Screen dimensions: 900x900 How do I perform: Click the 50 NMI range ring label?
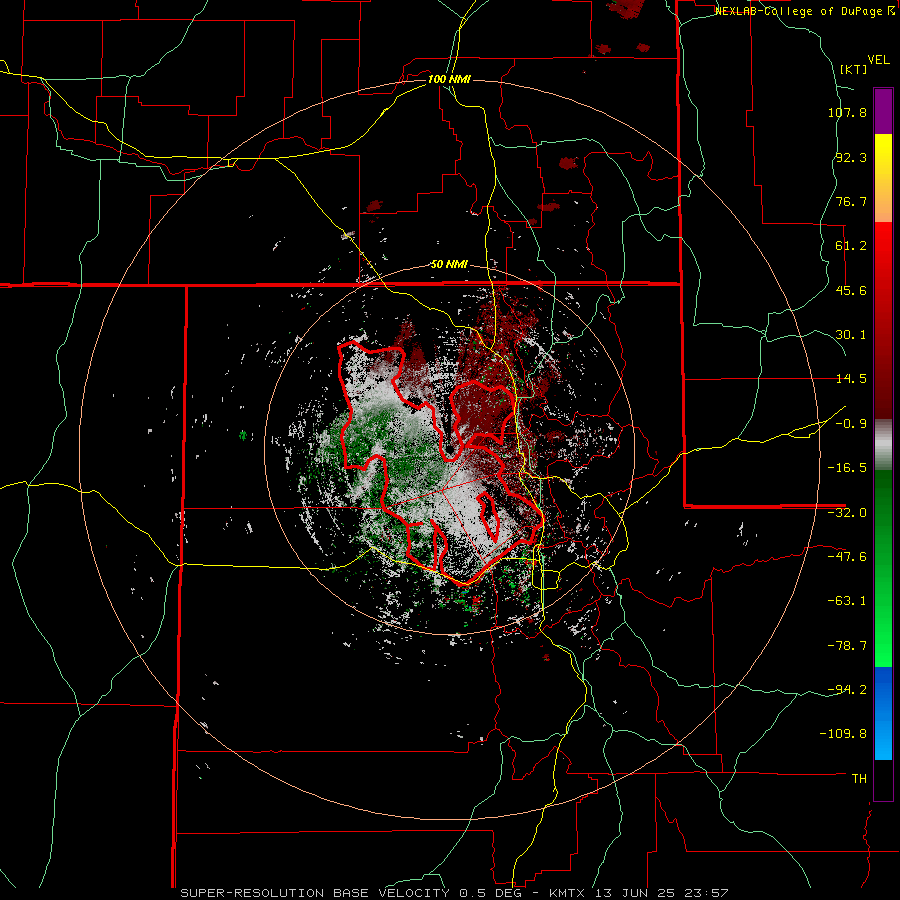(449, 265)
